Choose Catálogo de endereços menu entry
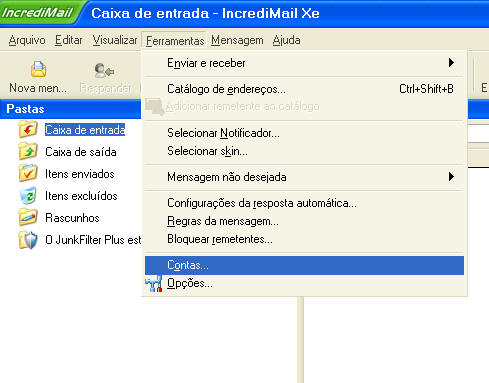 coord(304,89)
